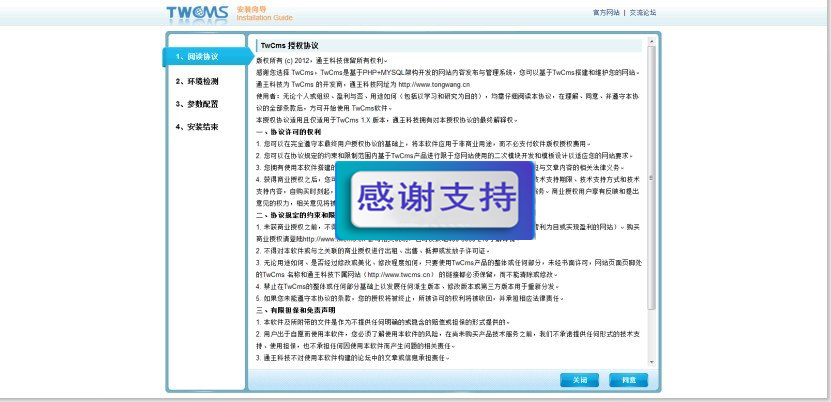Click heading 一、协议许可的权利
This screenshot has height=402, width=831.
[x=288, y=131]
